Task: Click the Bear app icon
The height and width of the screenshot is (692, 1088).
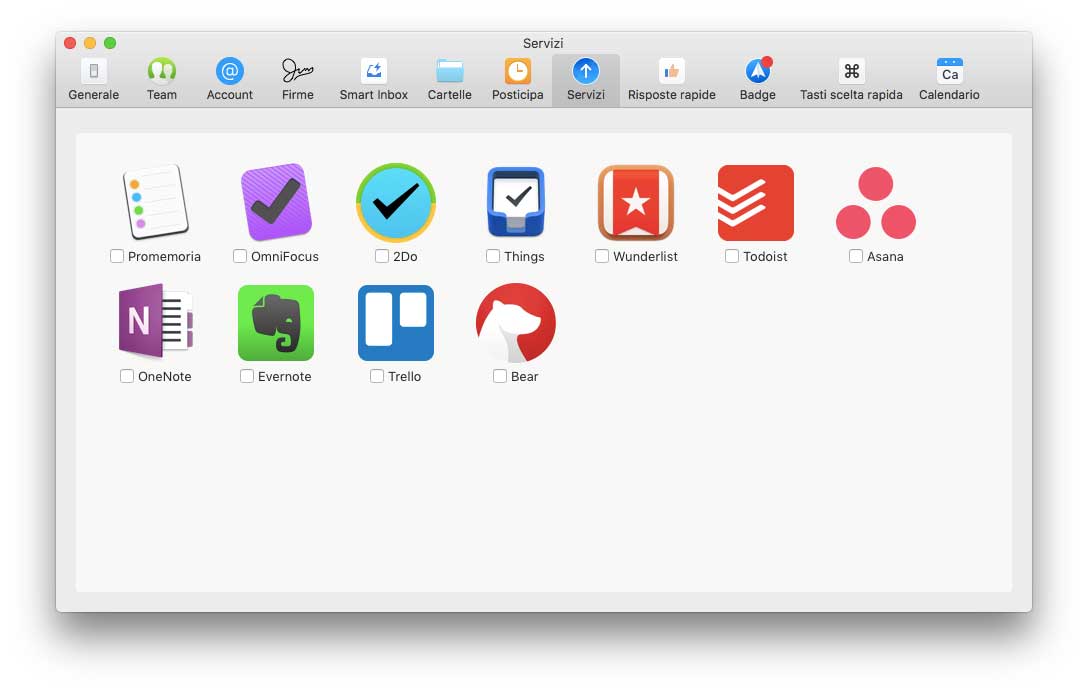Action: tap(516, 323)
